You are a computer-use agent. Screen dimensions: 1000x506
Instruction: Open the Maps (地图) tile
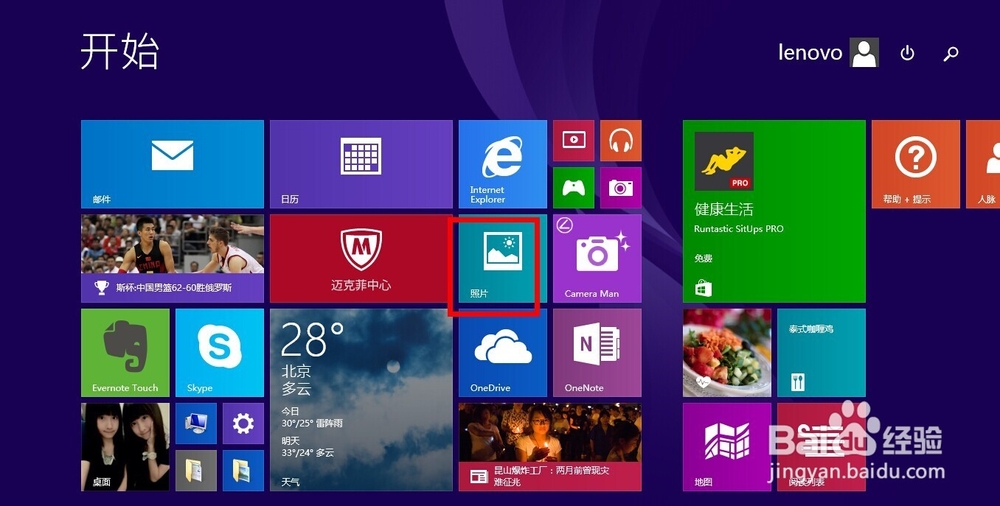point(727,447)
